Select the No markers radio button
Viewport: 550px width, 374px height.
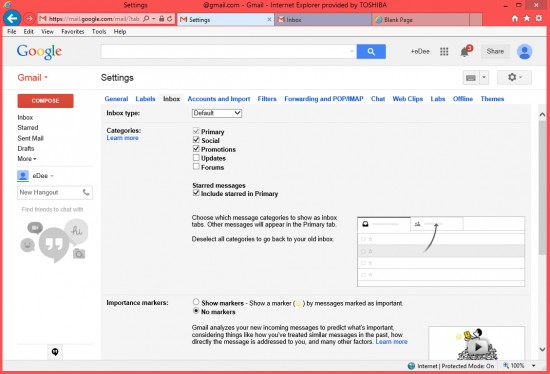[x=196, y=311]
